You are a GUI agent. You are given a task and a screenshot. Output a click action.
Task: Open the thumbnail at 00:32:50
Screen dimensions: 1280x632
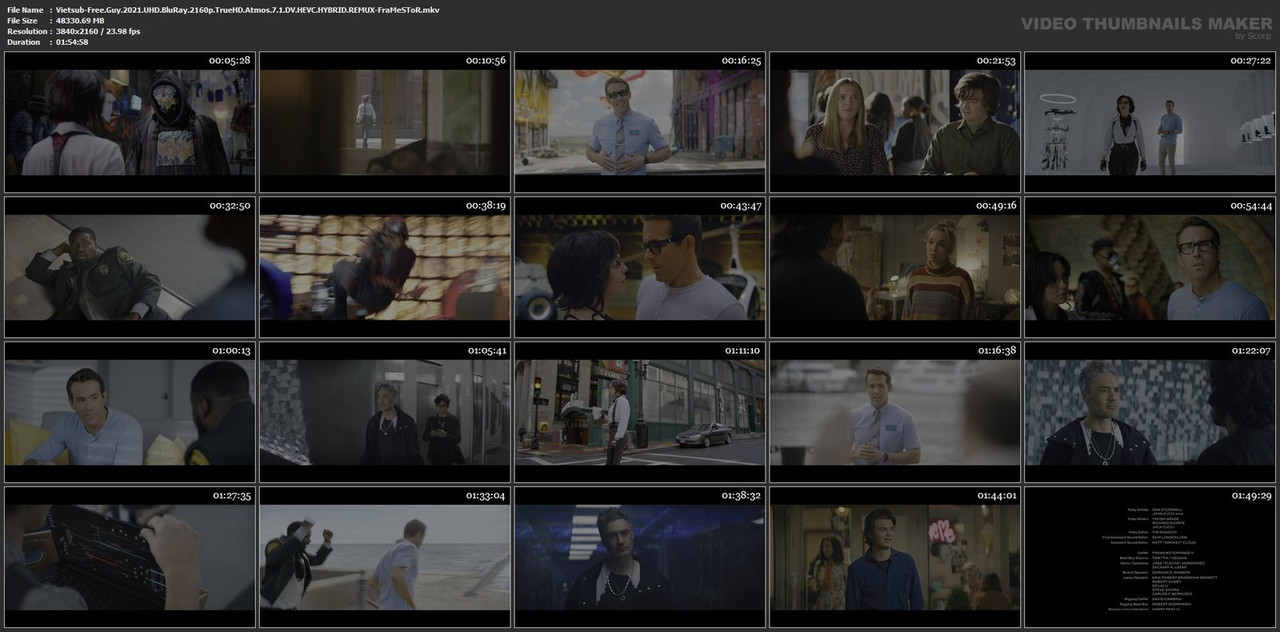(130, 267)
